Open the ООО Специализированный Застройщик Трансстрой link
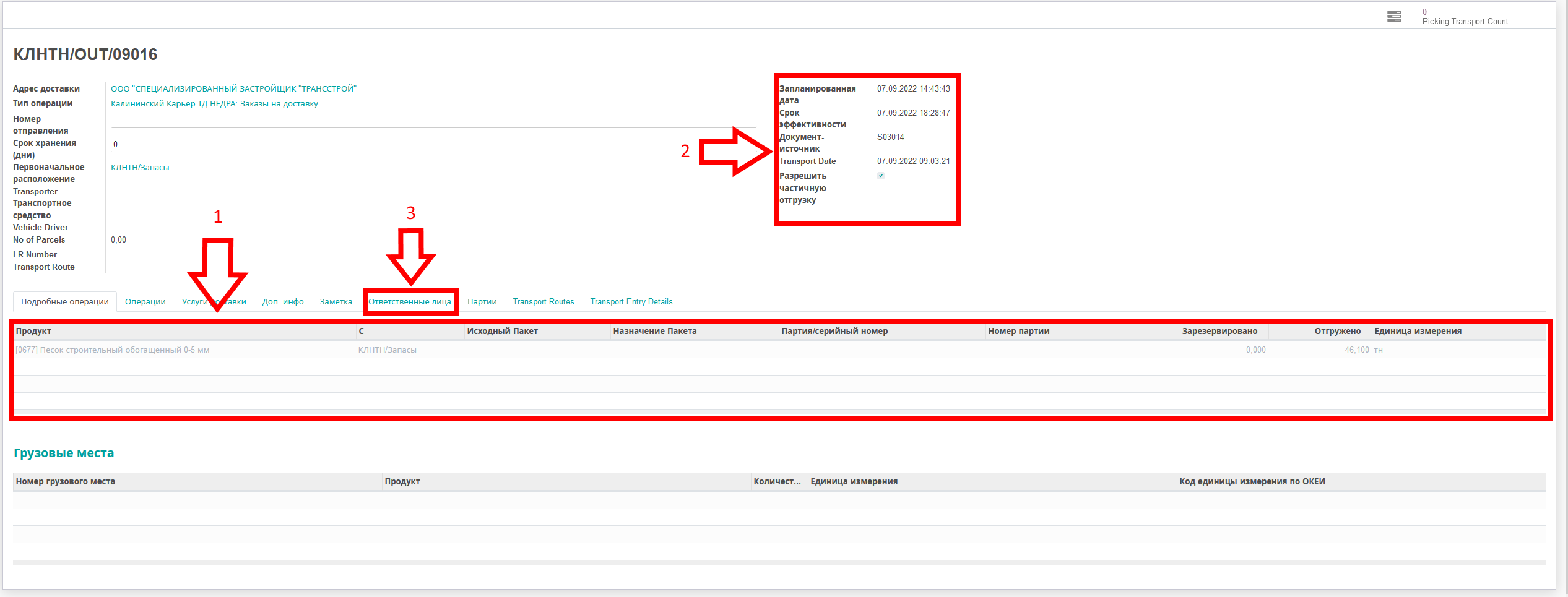1568x597 pixels. point(233,89)
